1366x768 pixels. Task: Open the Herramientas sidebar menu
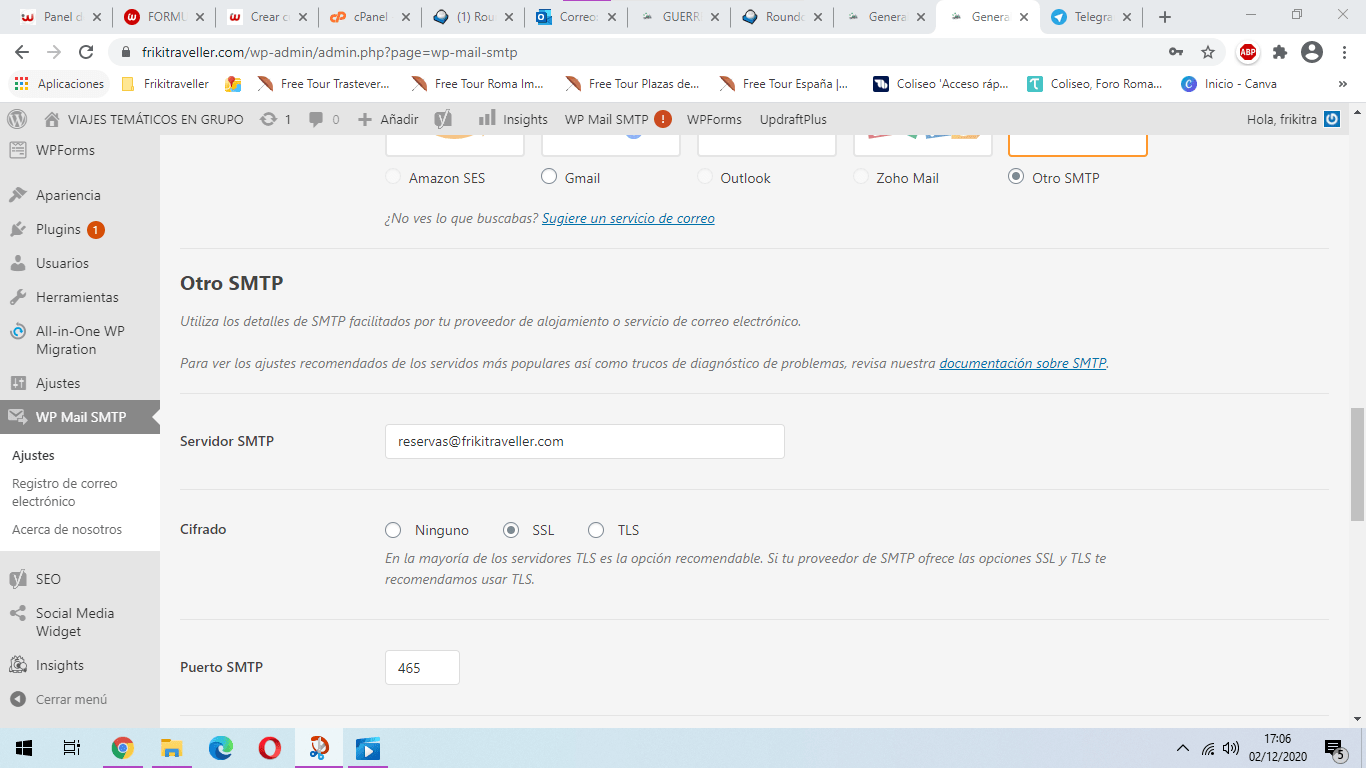click(x=80, y=297)
